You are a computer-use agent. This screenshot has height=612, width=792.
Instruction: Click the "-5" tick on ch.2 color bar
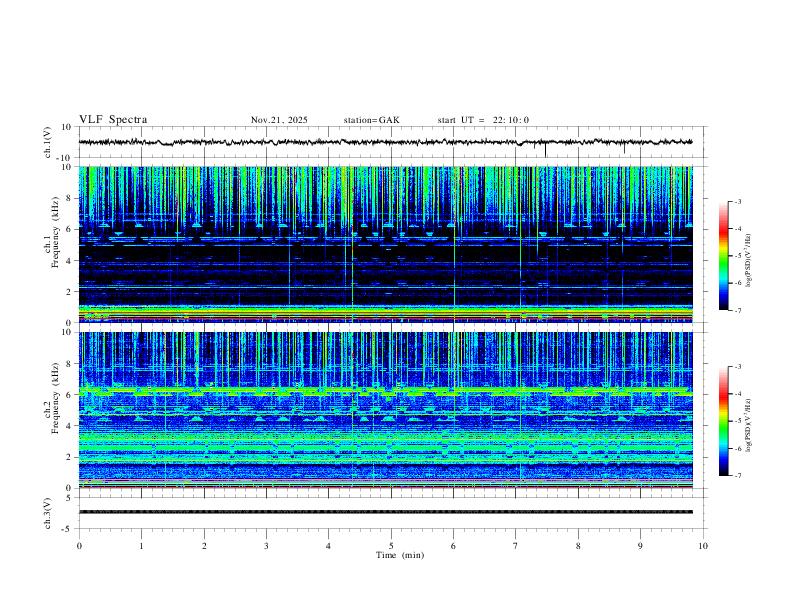[737, 421]
